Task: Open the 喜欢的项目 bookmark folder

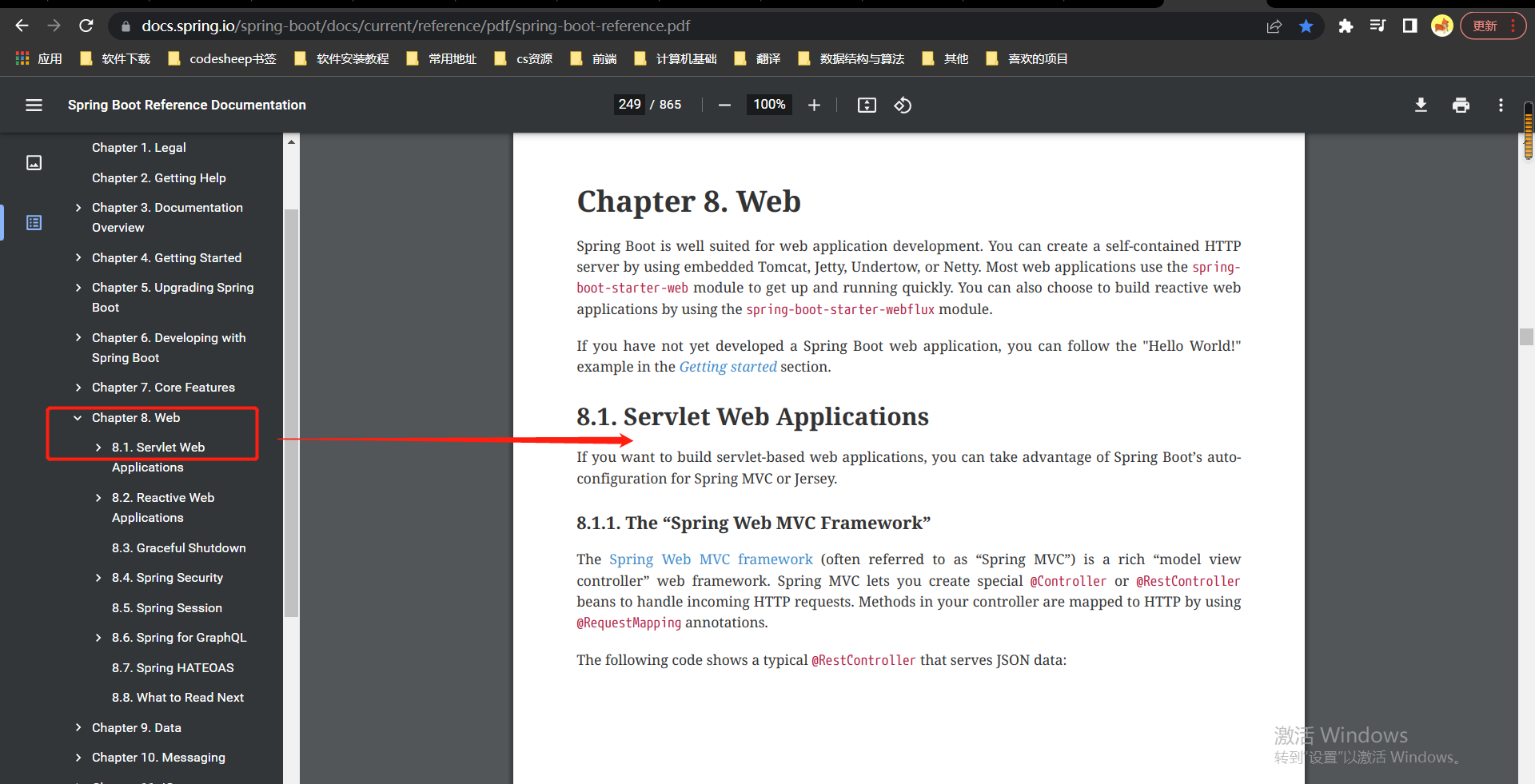Action: point(1027,58)
